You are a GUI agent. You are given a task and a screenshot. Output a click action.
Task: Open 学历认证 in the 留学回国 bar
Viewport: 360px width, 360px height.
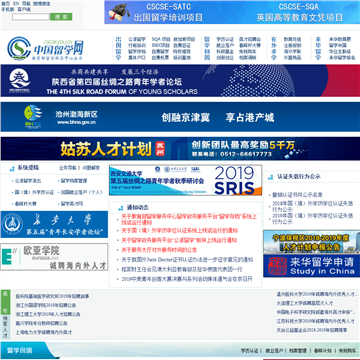click(x=250, y=351)
